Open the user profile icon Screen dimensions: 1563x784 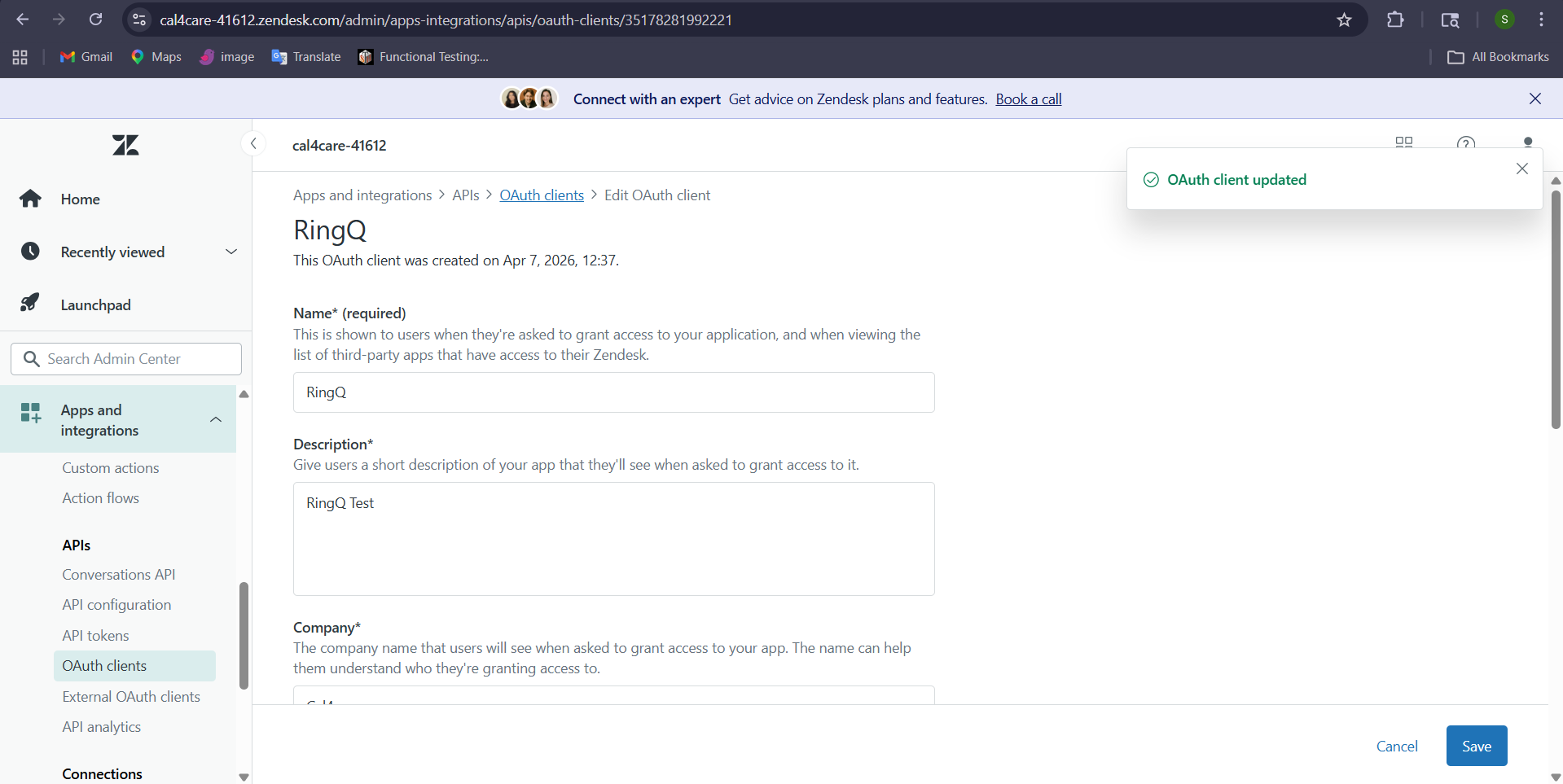(1528, 142)
